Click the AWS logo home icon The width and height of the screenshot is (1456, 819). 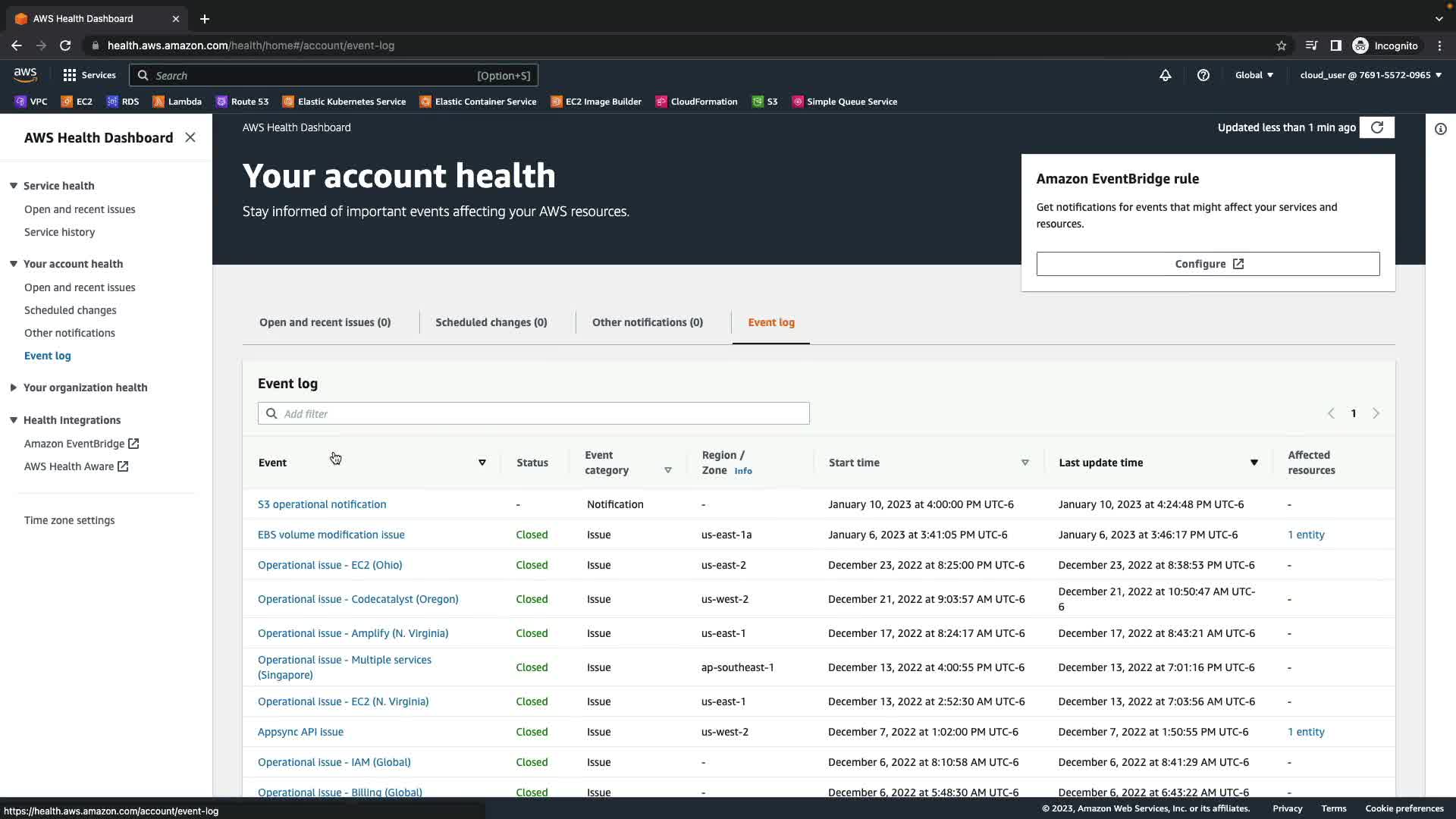tap(25, 74)
